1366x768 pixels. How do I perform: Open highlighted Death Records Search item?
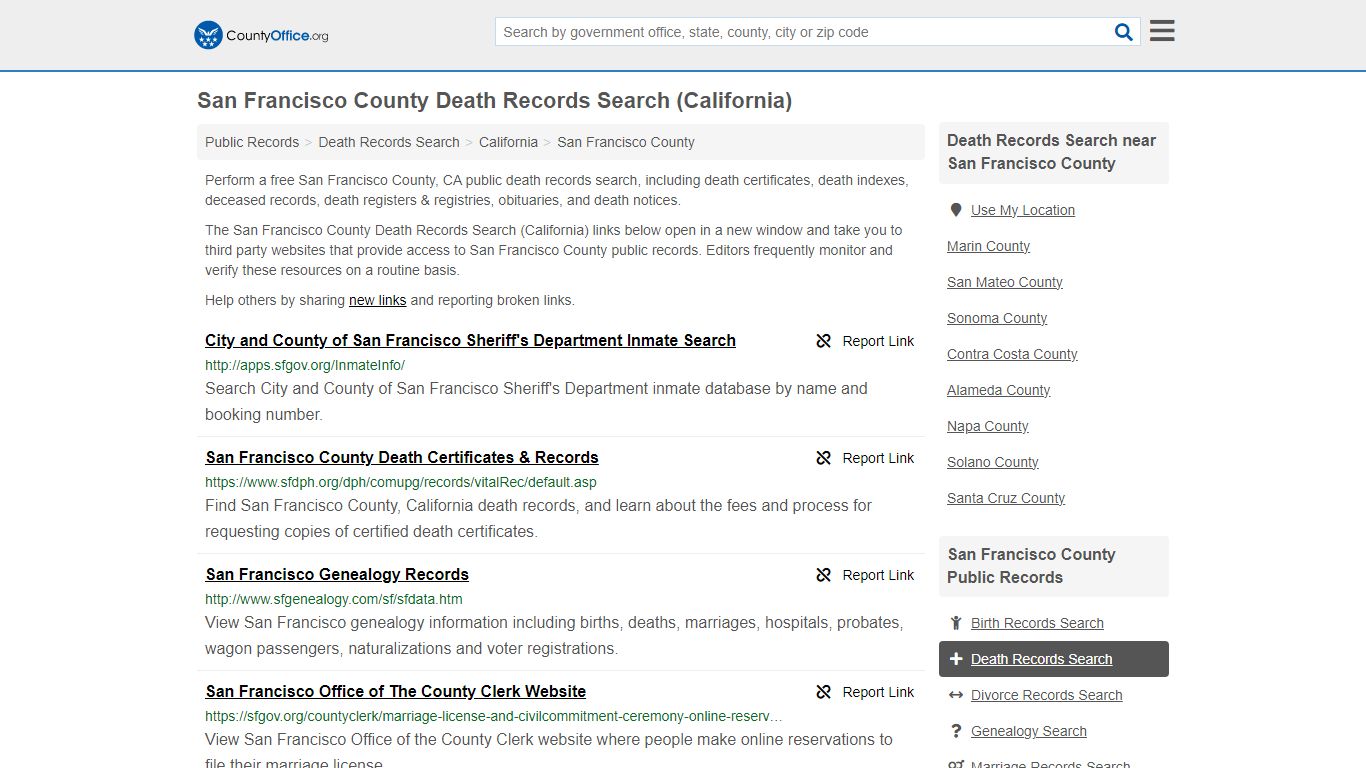tap(1054, 659)
